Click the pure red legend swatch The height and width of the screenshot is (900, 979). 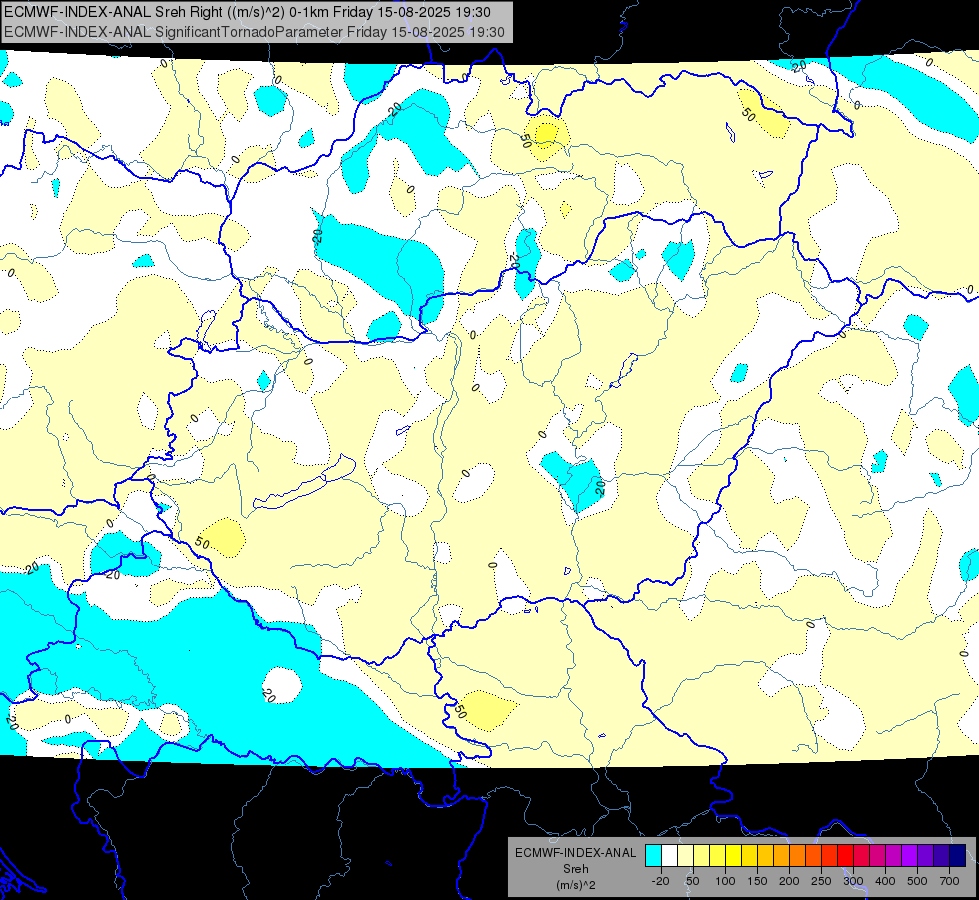(x=845, y=855)
